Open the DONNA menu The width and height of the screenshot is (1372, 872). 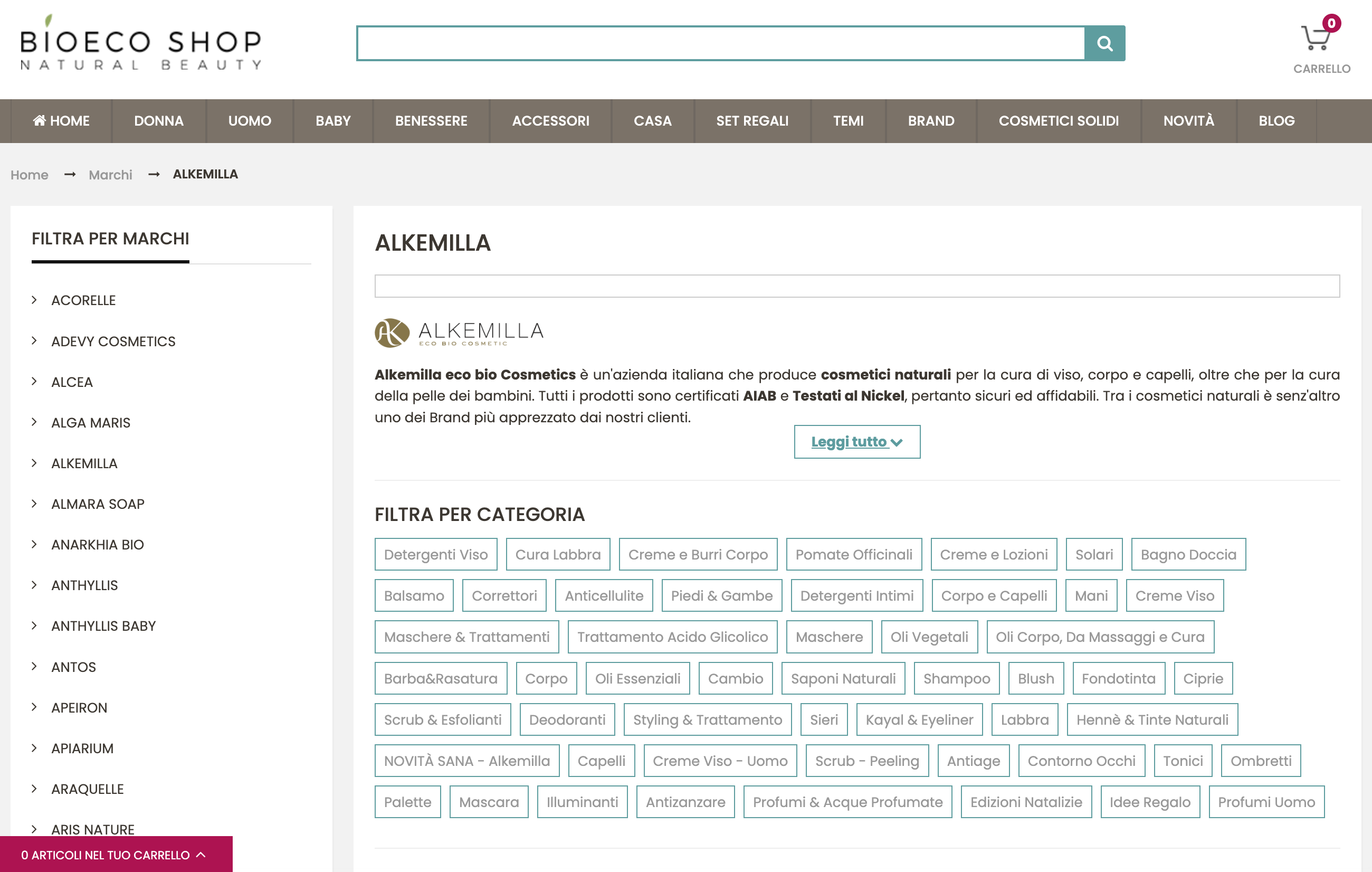158,121
